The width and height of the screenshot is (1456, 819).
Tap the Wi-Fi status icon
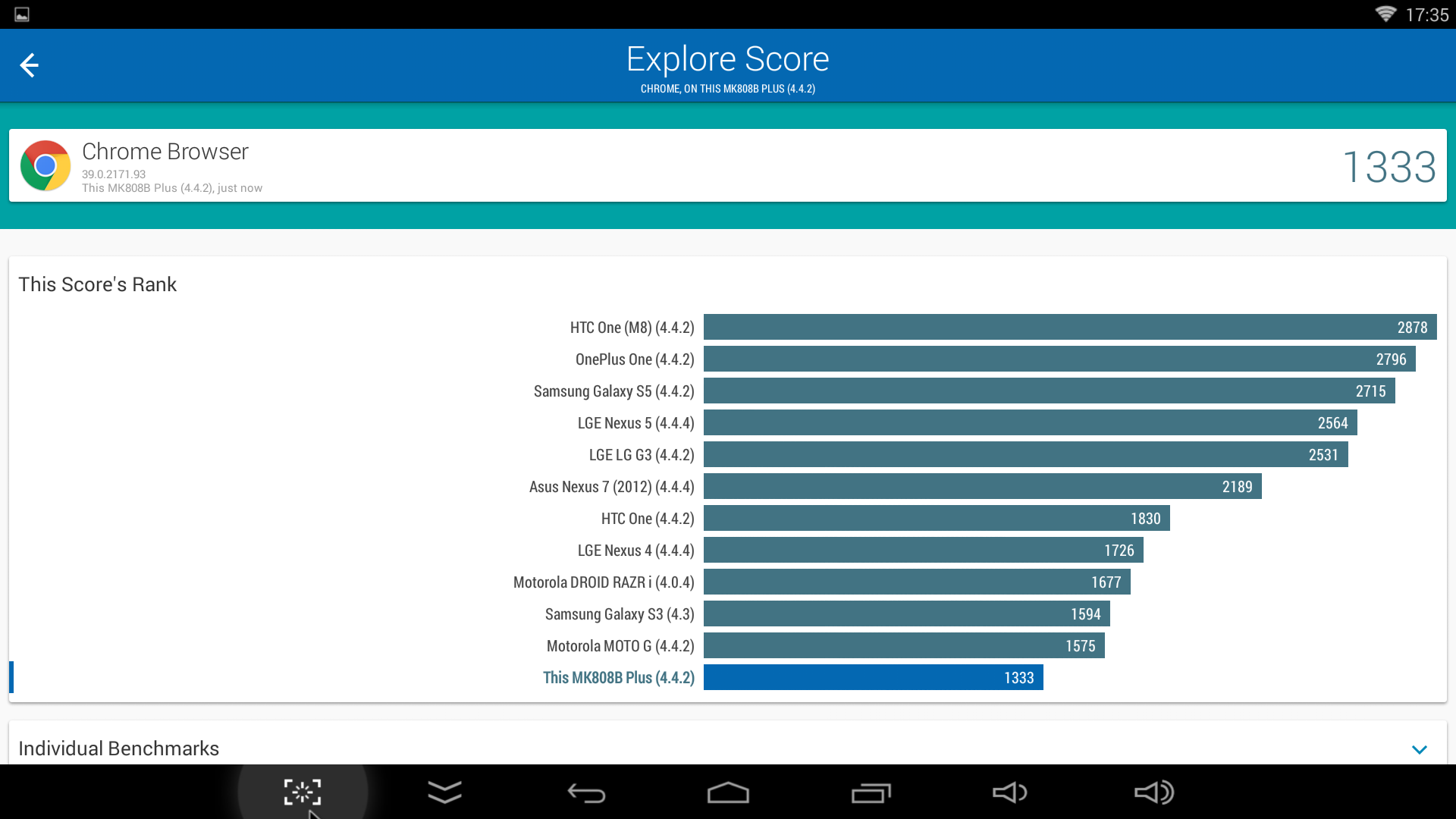click(1385, 14)
